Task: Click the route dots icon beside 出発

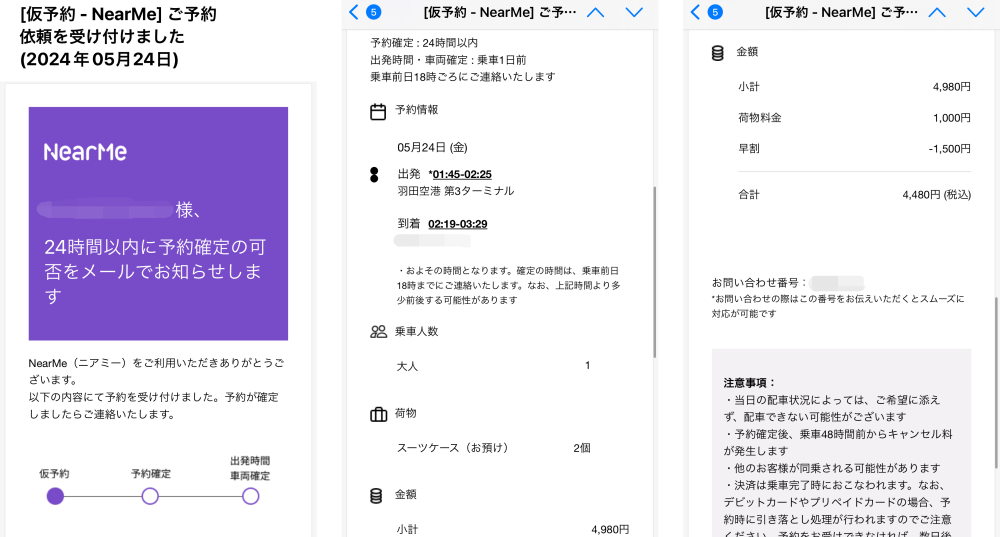Action: click(x=374, y=175)
